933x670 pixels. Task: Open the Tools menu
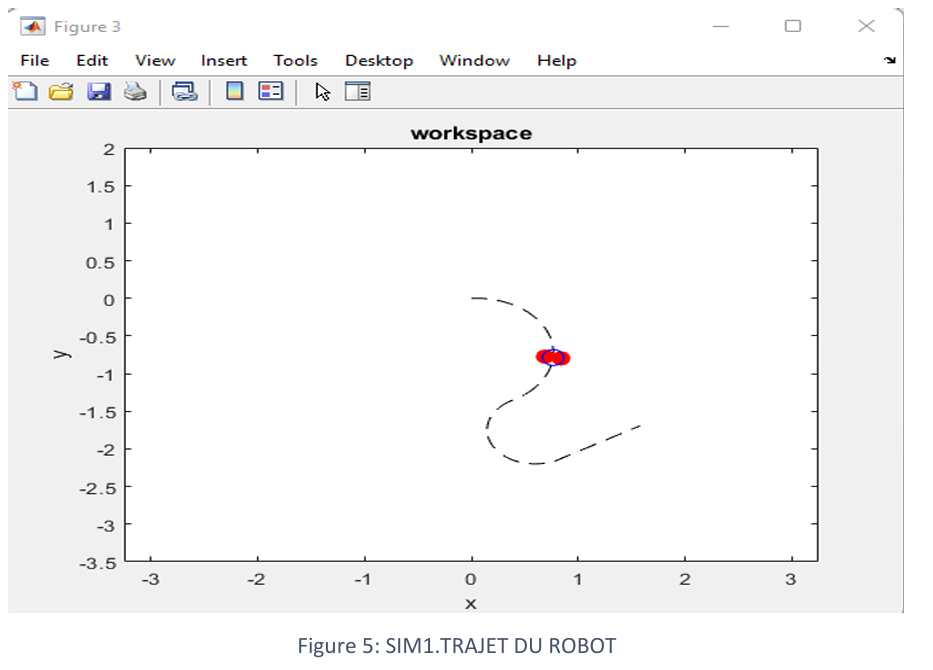coord(295,61)
